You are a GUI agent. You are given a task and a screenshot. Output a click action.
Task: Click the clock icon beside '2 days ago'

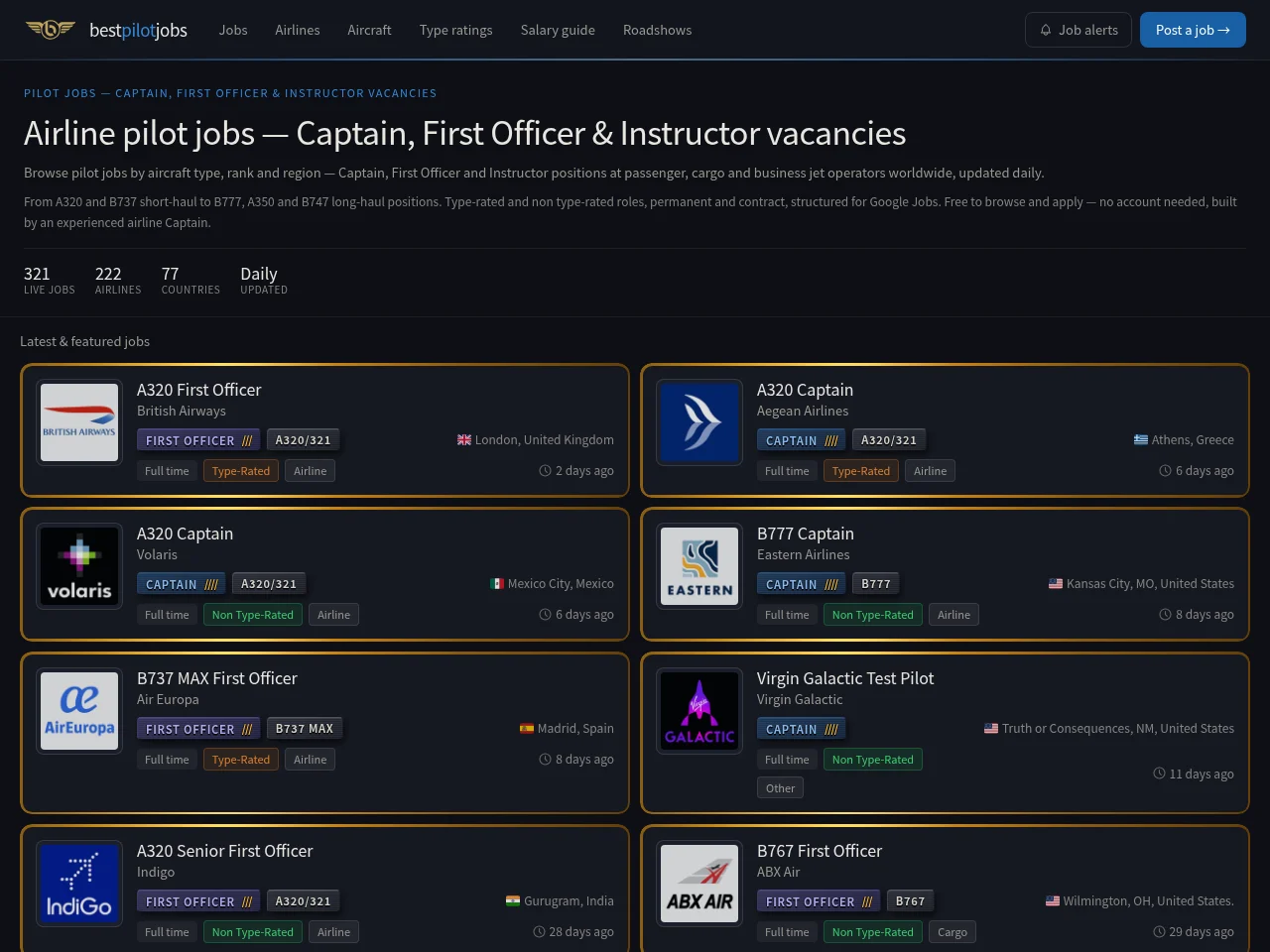tap(545, 471)
